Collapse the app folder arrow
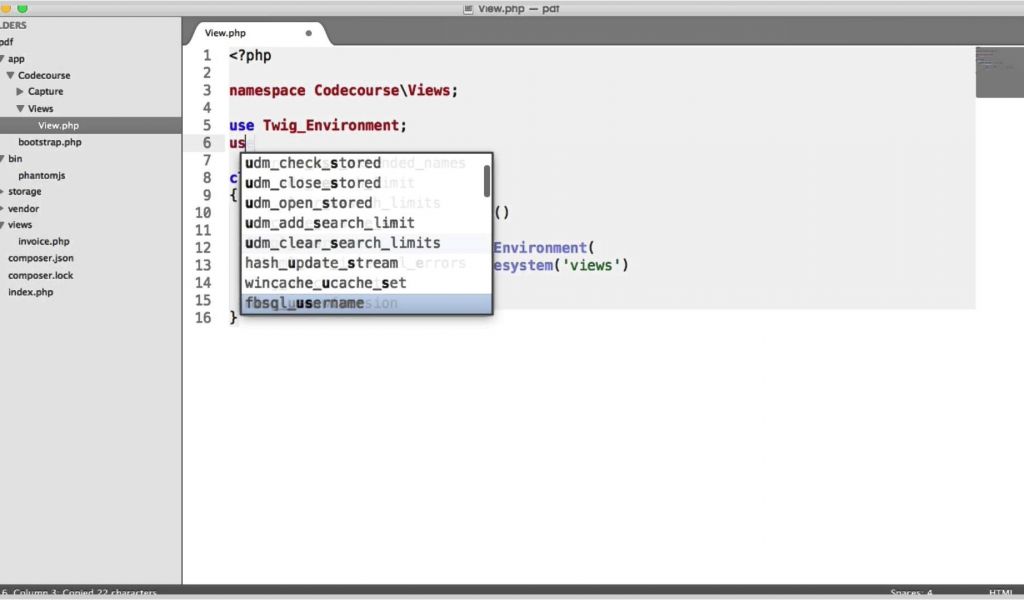This screenshot has width=1024, height=600. tap(2, 59)
